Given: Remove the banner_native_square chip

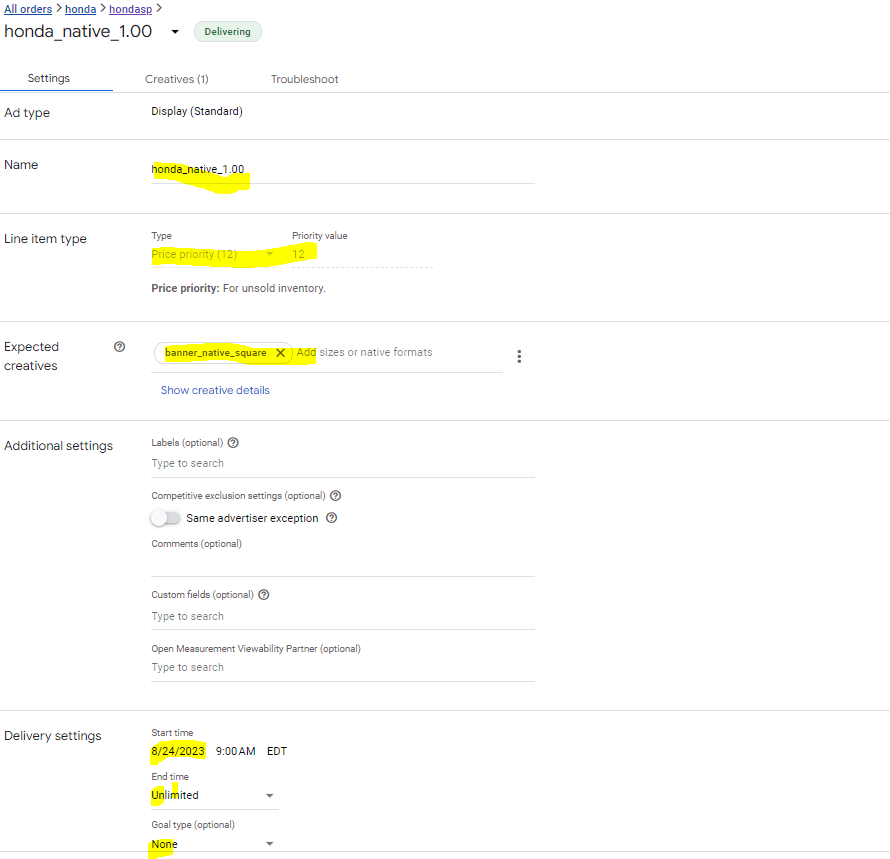Looking at the screenshot, I should 280,353.
